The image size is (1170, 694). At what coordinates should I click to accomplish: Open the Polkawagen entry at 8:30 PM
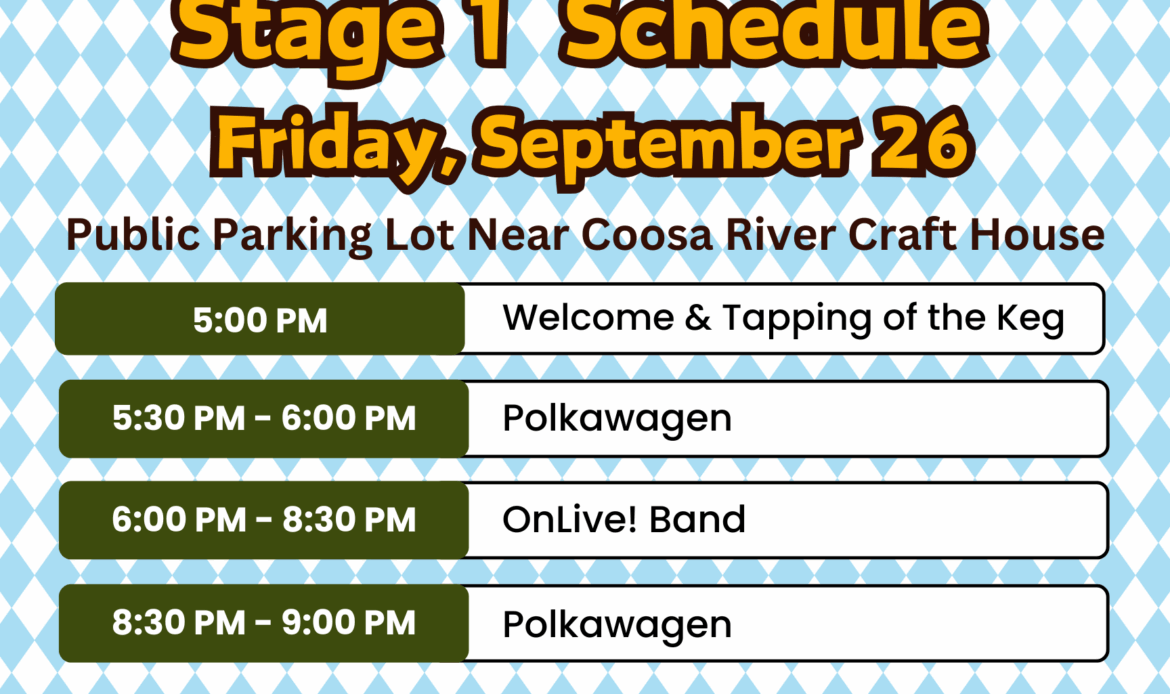tap(617, 624)
